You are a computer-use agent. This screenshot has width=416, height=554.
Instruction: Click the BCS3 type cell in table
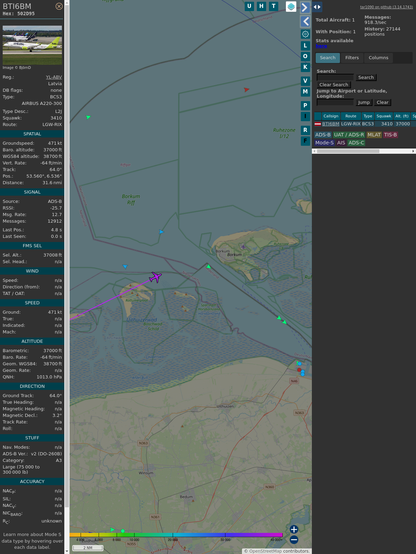[368, 124]
